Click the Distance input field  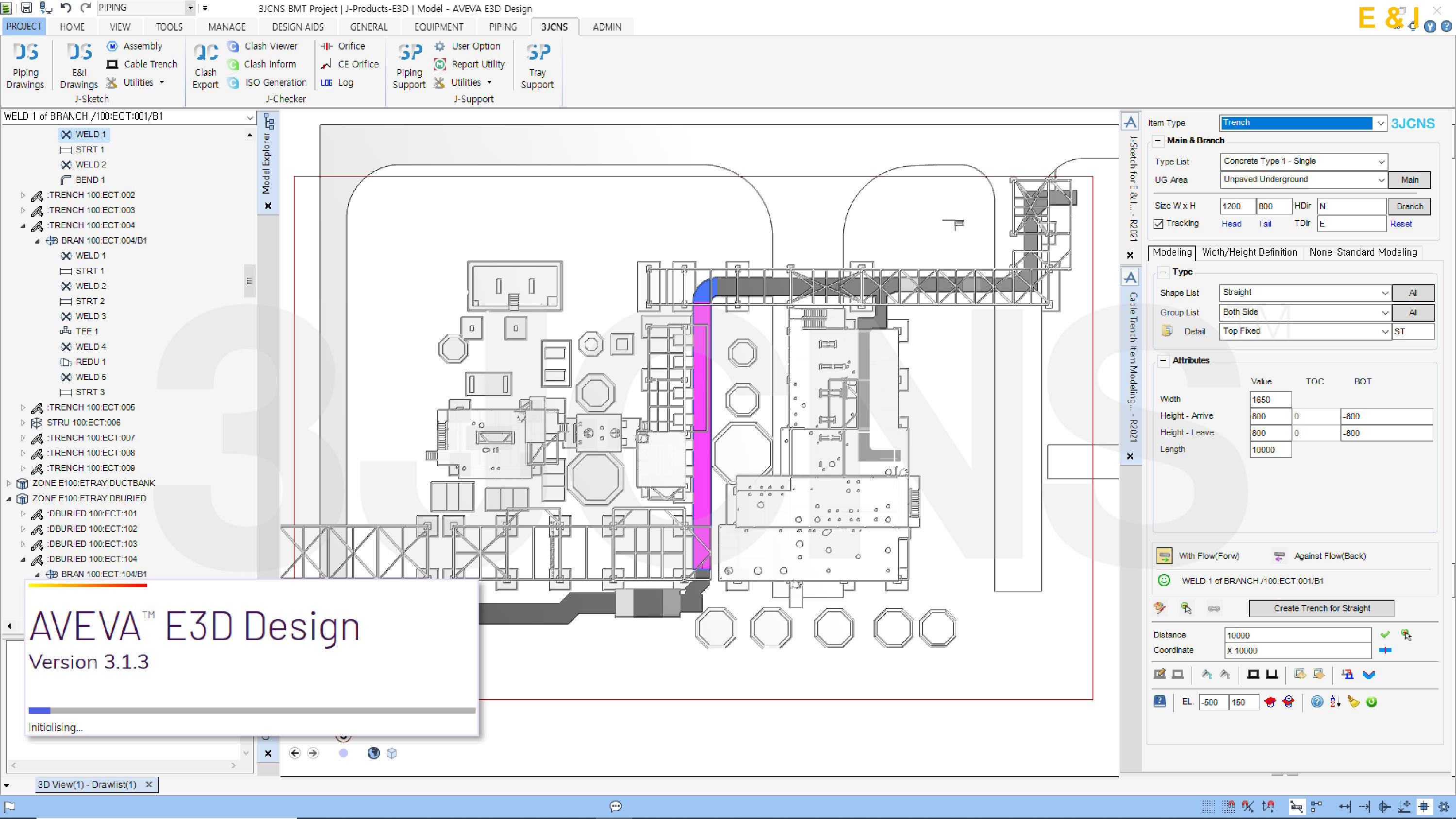pos(1298,635)
